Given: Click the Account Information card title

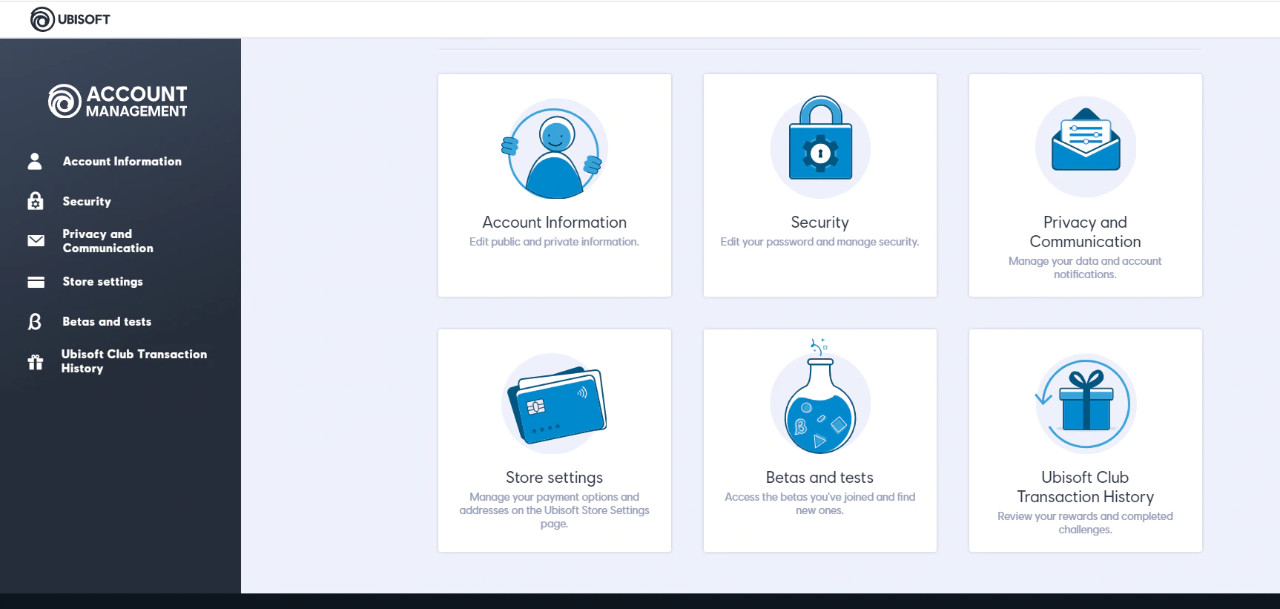Looking at the screenshot, I should tap(554, 222).
